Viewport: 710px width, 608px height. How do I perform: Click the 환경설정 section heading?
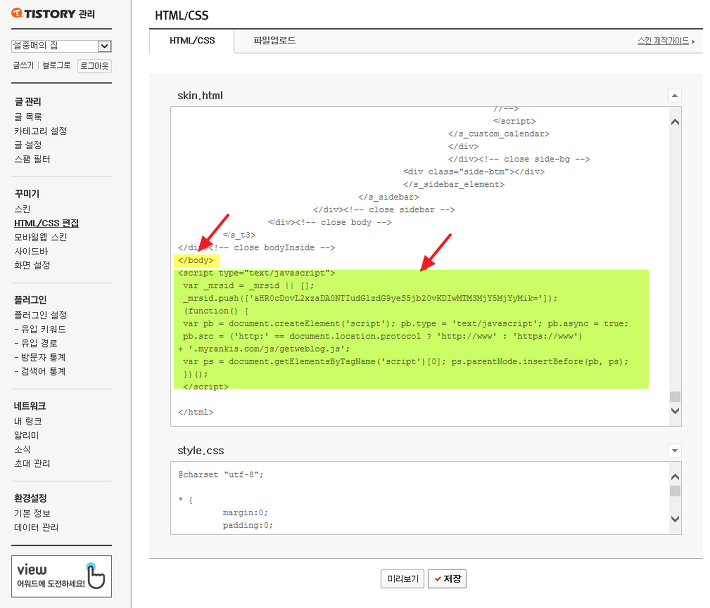(x=30, y=498)
